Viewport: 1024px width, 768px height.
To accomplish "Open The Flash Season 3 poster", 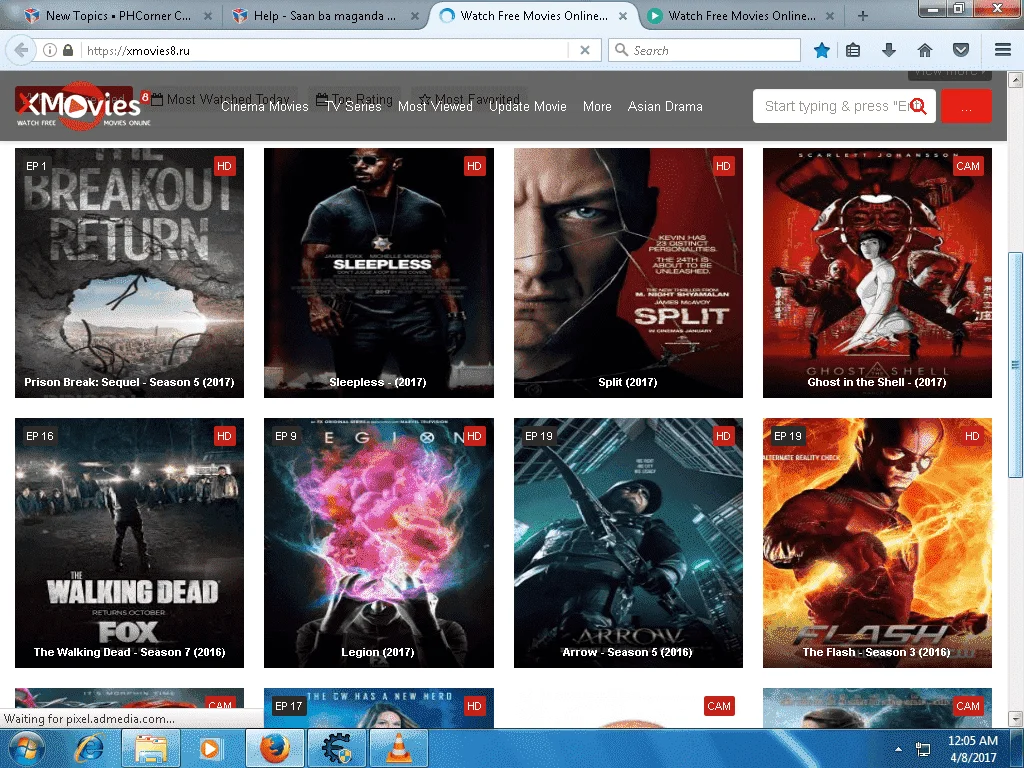I will tap(877, 543).
